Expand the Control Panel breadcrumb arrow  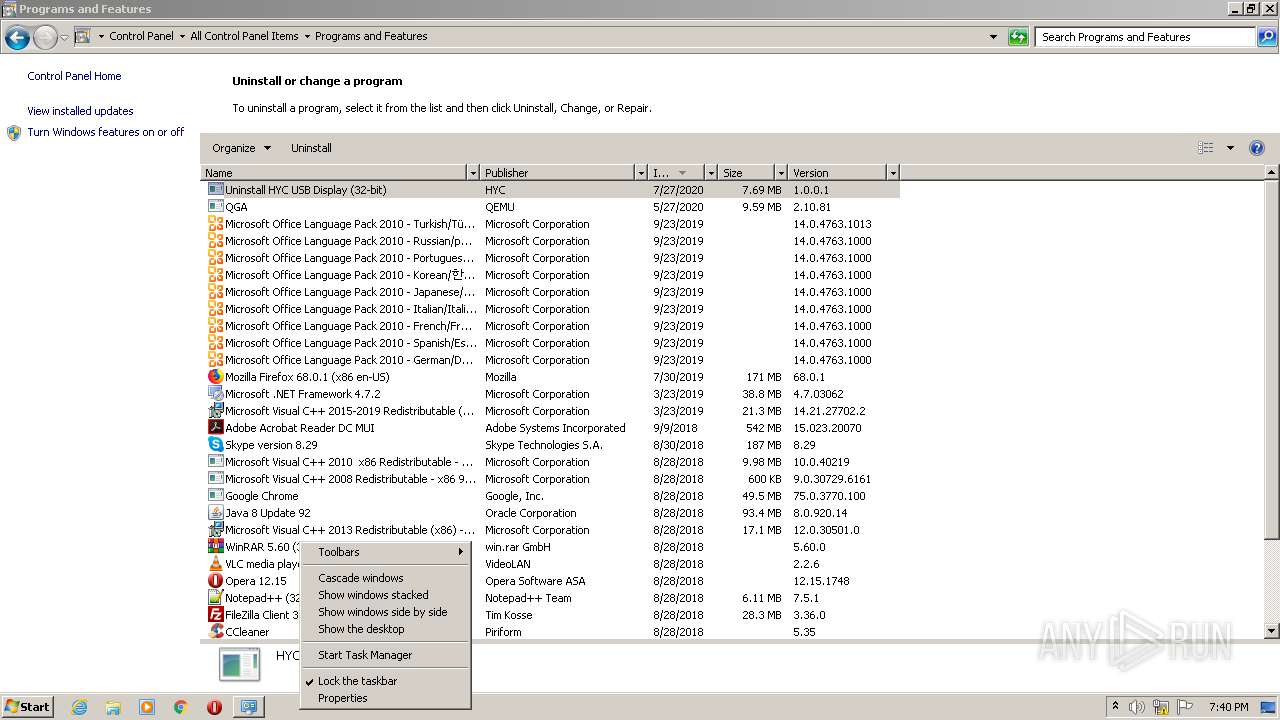coord(182,36)
